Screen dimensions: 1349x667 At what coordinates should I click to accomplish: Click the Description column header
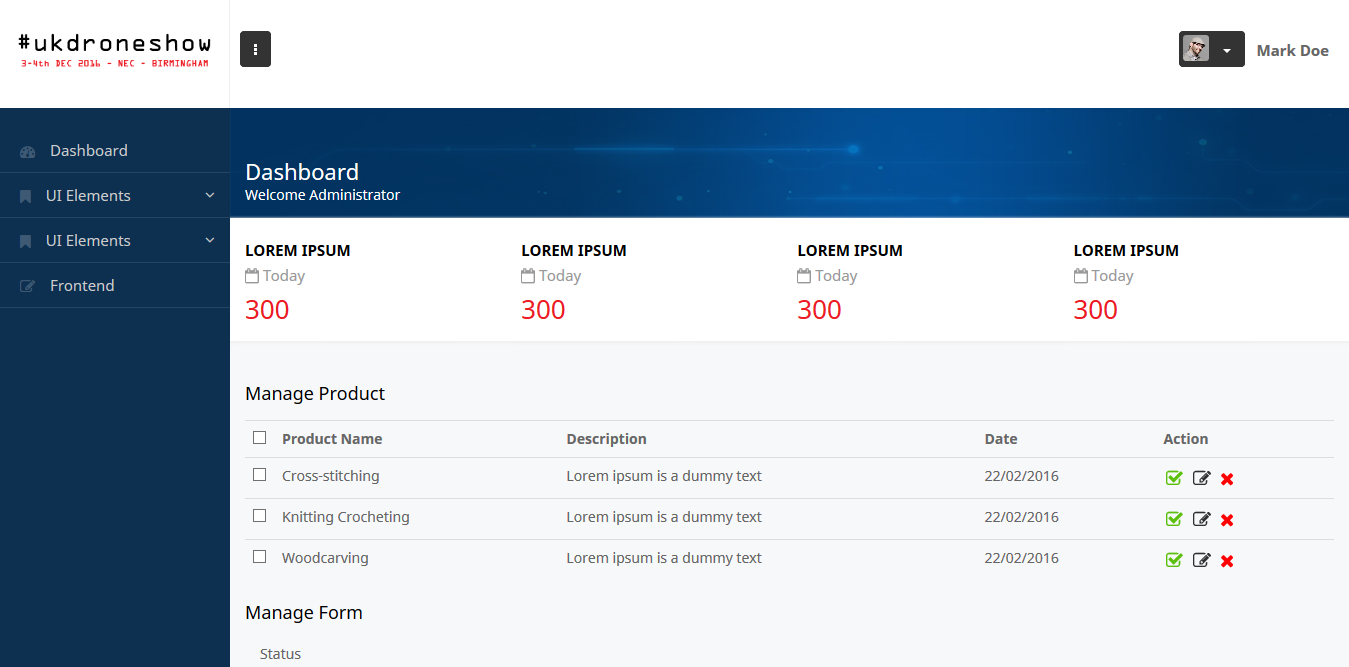tap(606, 439)
